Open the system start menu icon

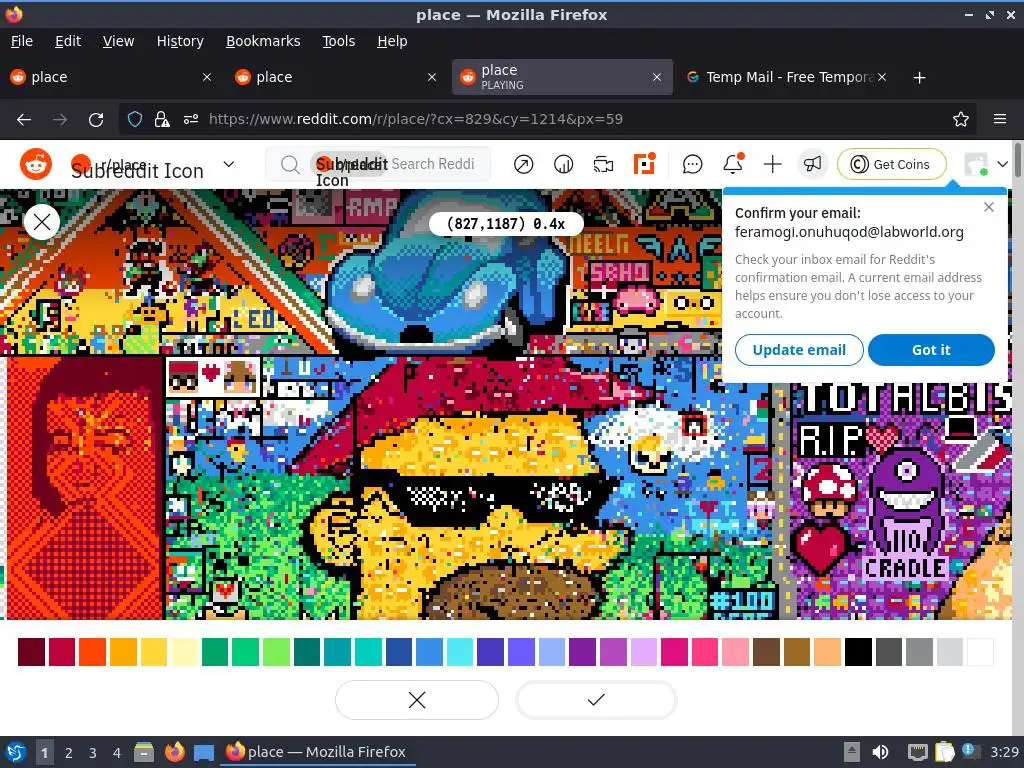[x=16, y=752]
